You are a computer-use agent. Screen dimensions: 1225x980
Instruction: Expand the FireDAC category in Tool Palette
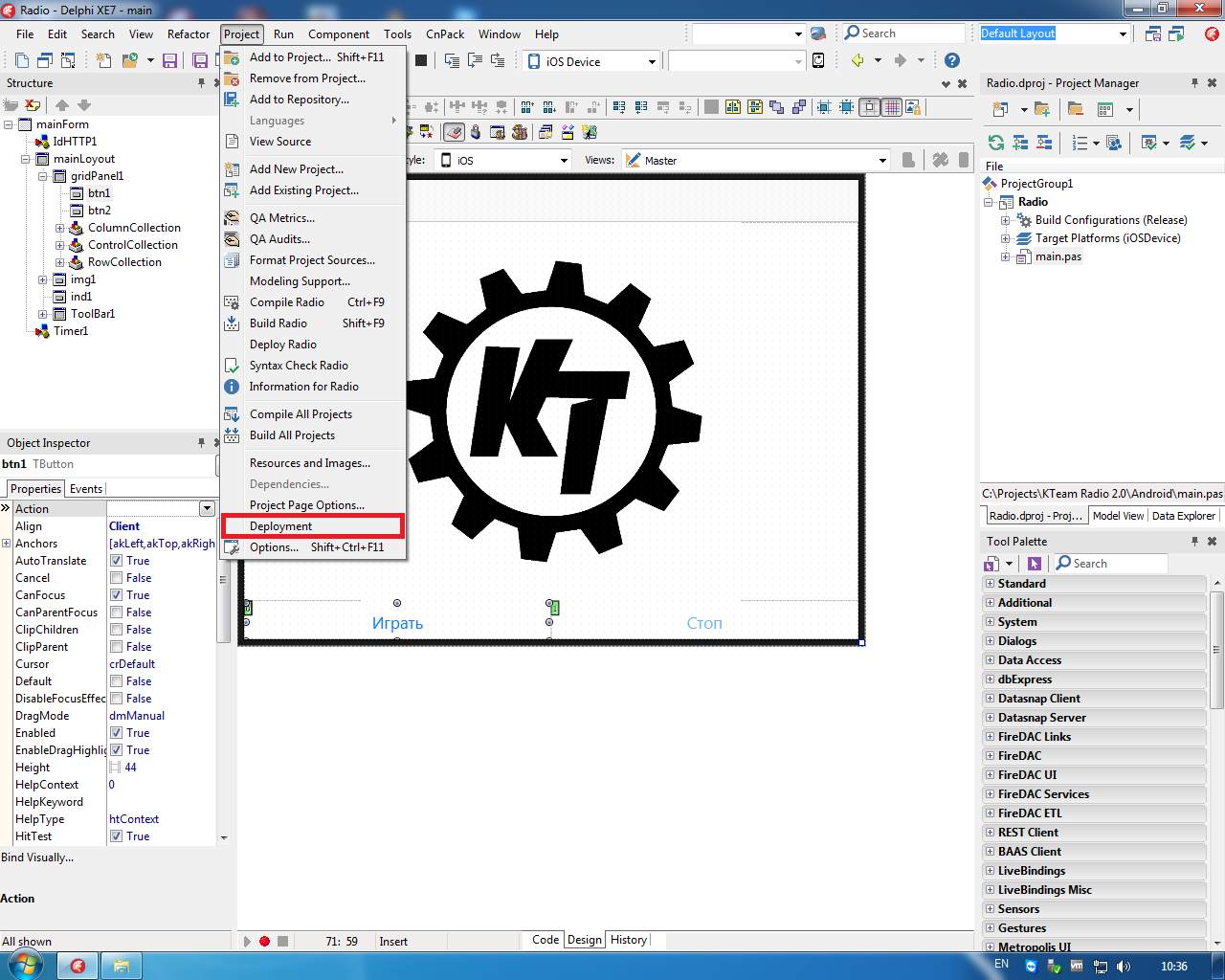coord(990,756)
